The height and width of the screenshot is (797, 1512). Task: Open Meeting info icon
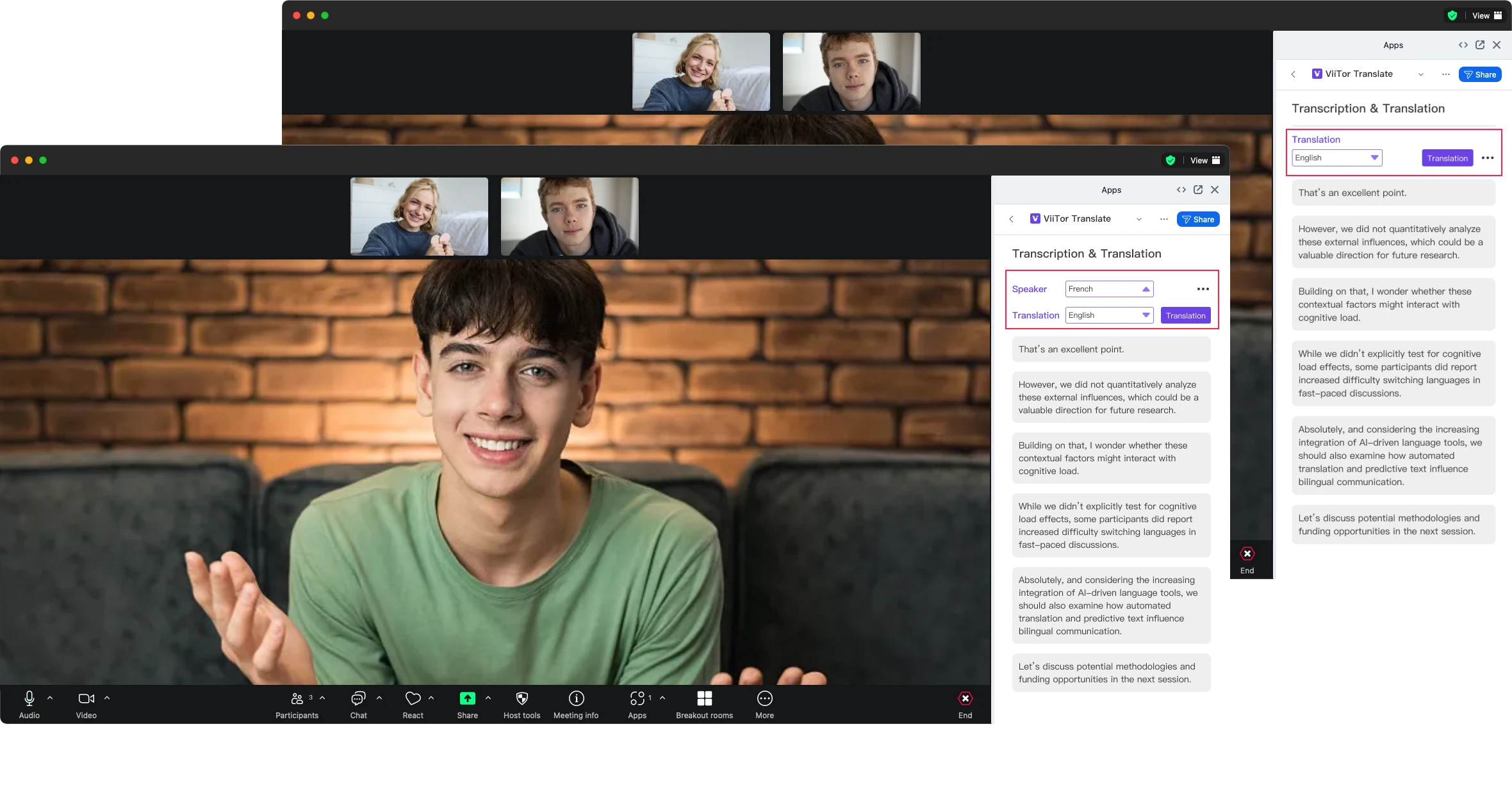click(576, 698)
